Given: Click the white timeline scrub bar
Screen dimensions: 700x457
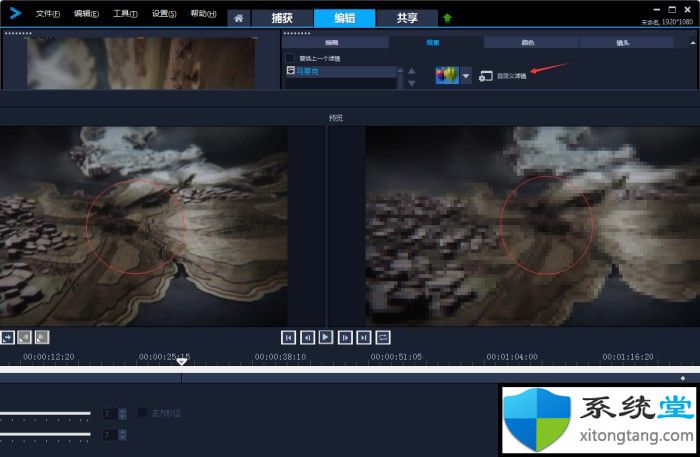Looking at the screenshot, I should click(350, 370).
